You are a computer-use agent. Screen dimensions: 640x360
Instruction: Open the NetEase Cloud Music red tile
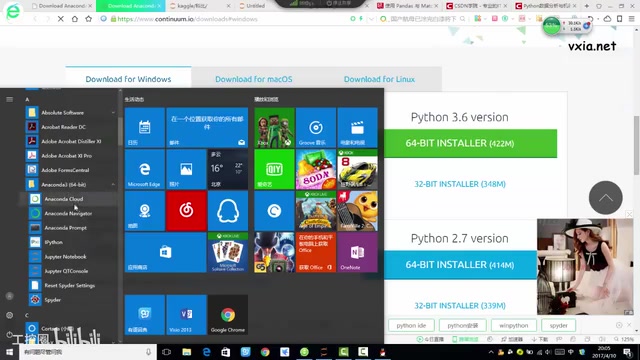pos(186,211)
